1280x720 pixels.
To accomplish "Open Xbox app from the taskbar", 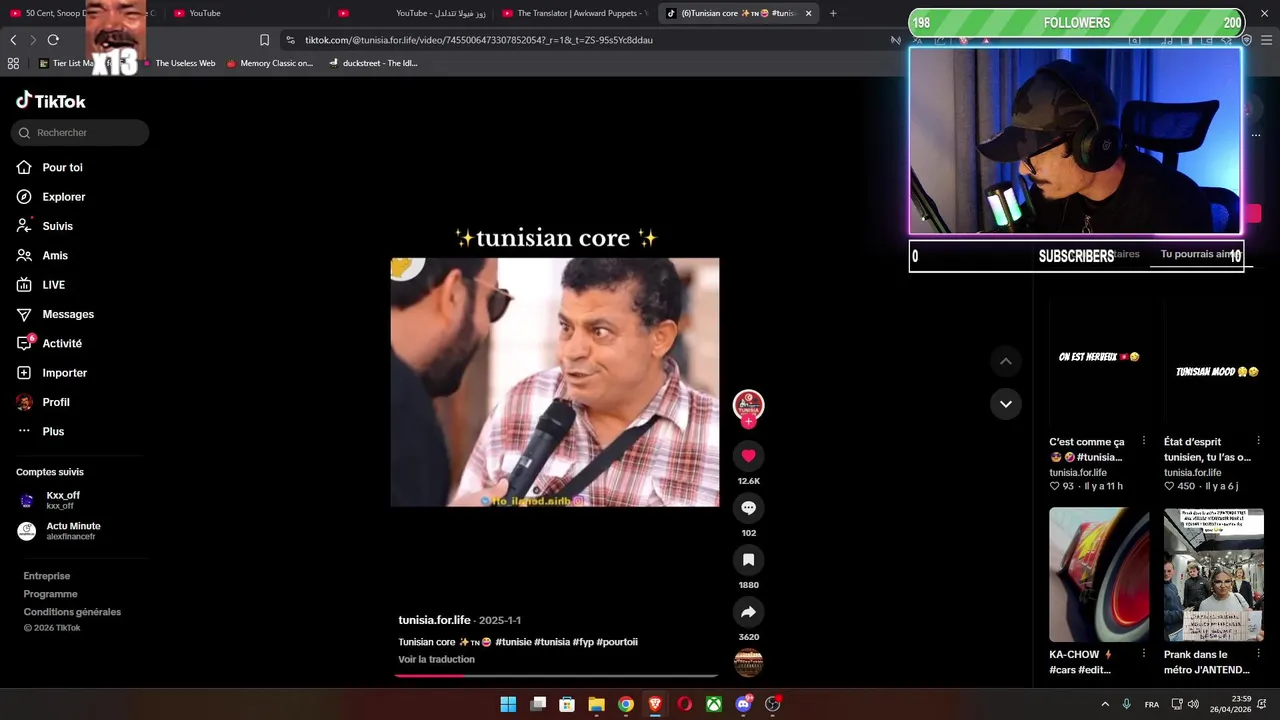I will (714, 704).
